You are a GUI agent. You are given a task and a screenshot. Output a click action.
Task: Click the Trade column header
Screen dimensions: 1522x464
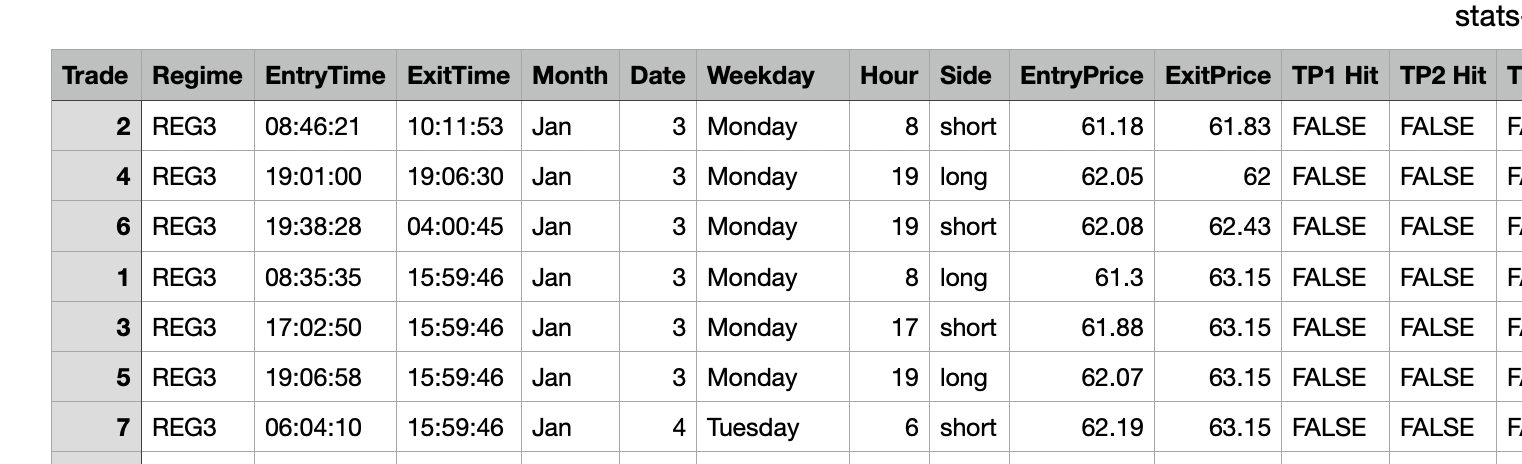coord(96,76)
